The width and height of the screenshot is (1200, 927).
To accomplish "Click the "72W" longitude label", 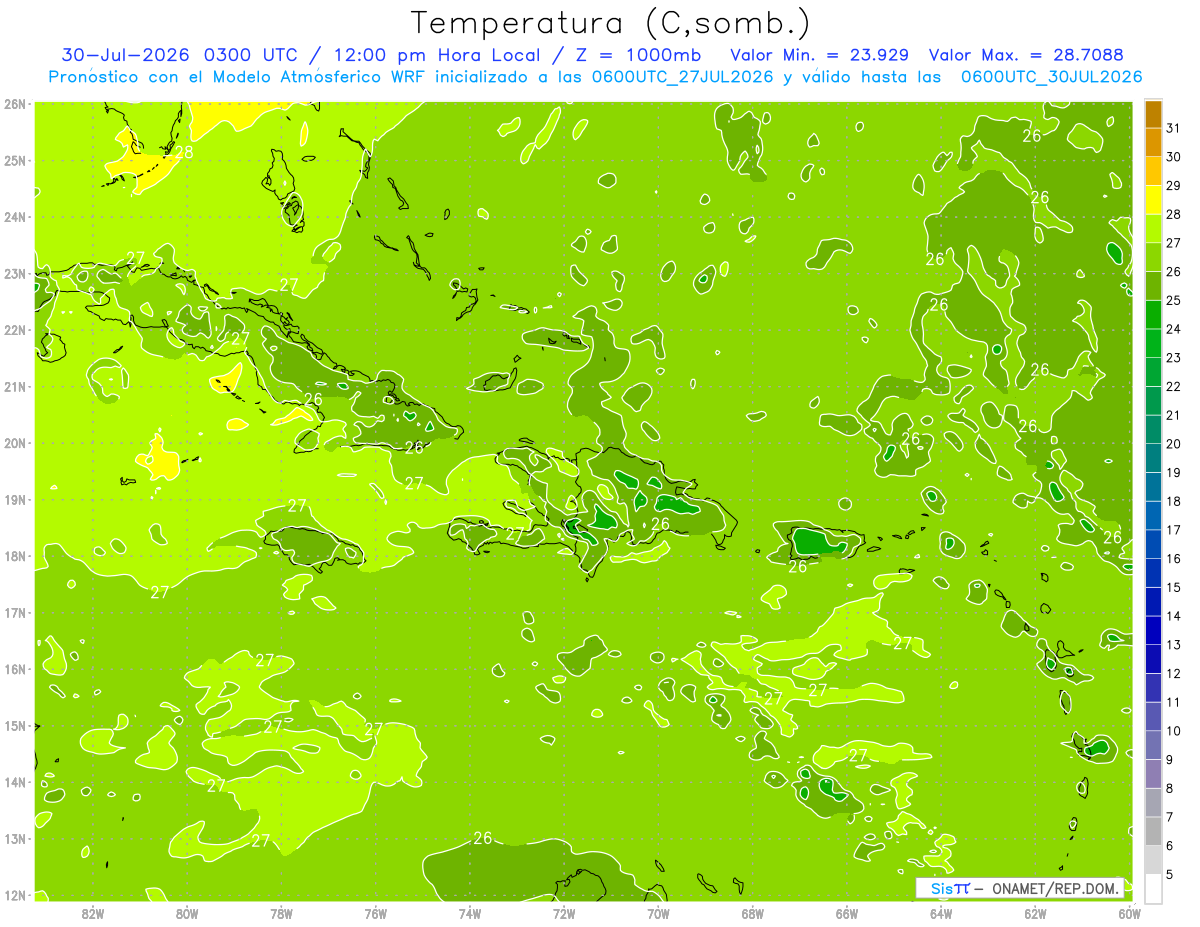I will [564, 913].
